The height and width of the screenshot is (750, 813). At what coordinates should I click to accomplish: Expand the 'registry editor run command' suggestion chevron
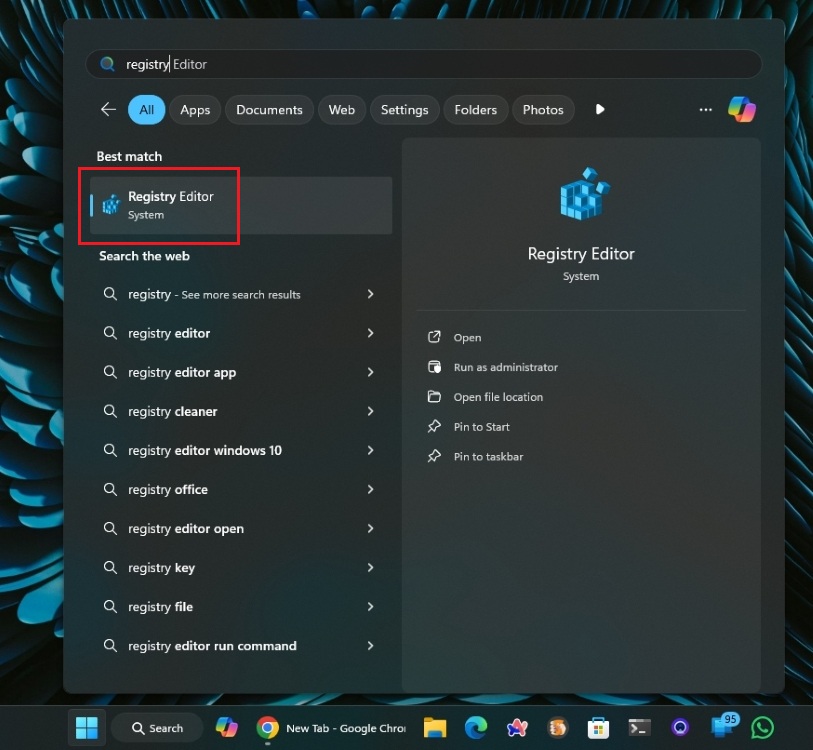(370, 646)
